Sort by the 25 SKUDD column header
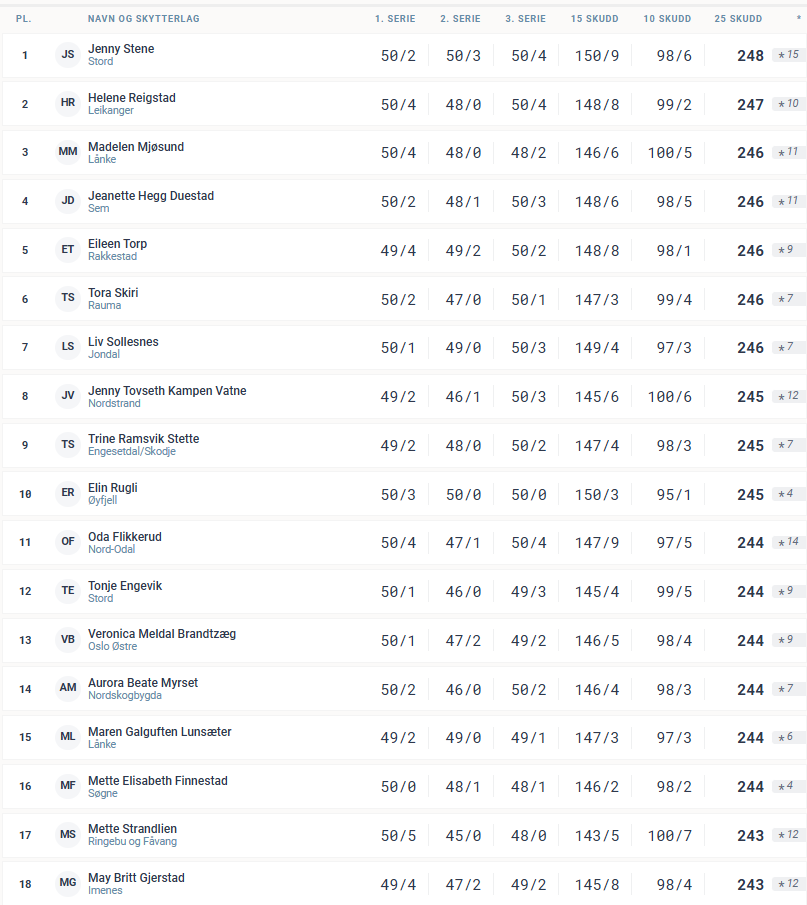 pyautogui.click(x=738, y=19)
